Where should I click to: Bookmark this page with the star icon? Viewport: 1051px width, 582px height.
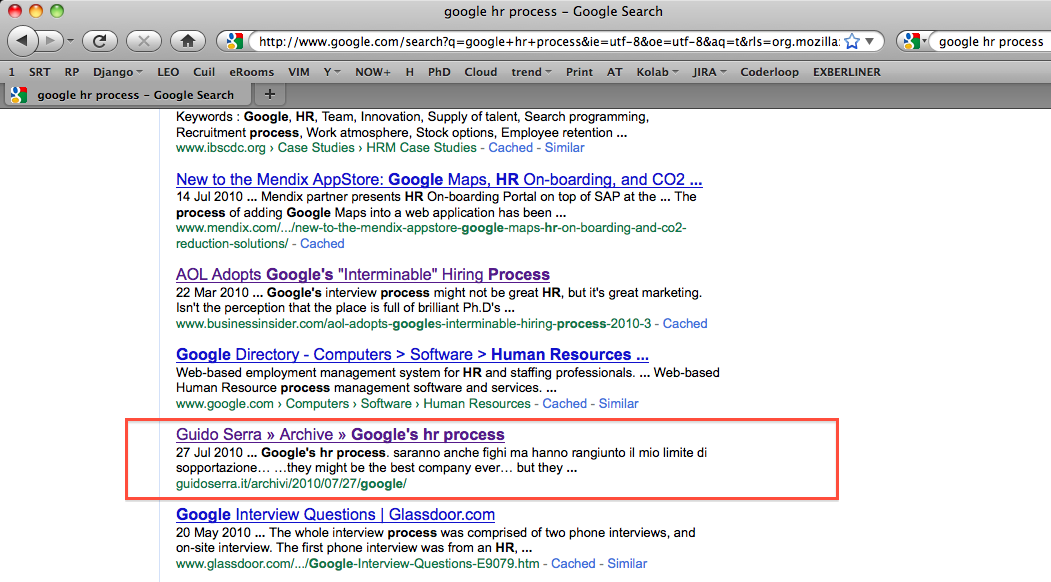[852, 42]
